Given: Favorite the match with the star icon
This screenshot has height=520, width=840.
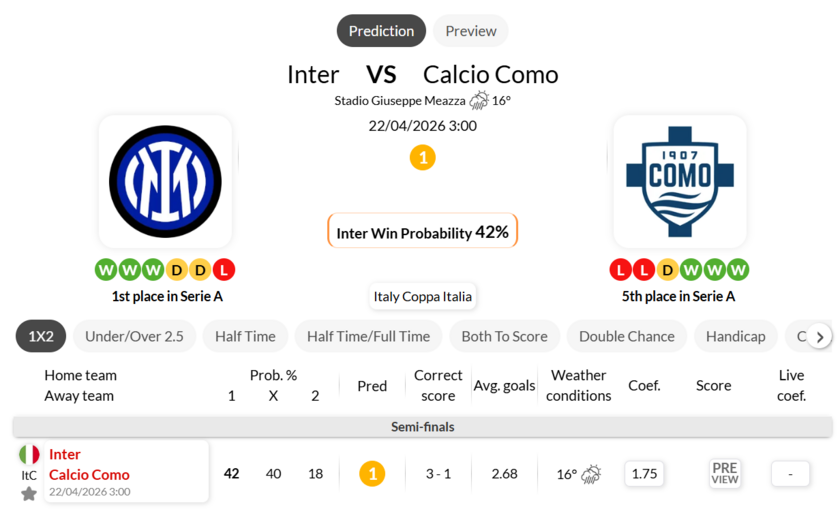Looking at the screenshot, I should (29, 493).
